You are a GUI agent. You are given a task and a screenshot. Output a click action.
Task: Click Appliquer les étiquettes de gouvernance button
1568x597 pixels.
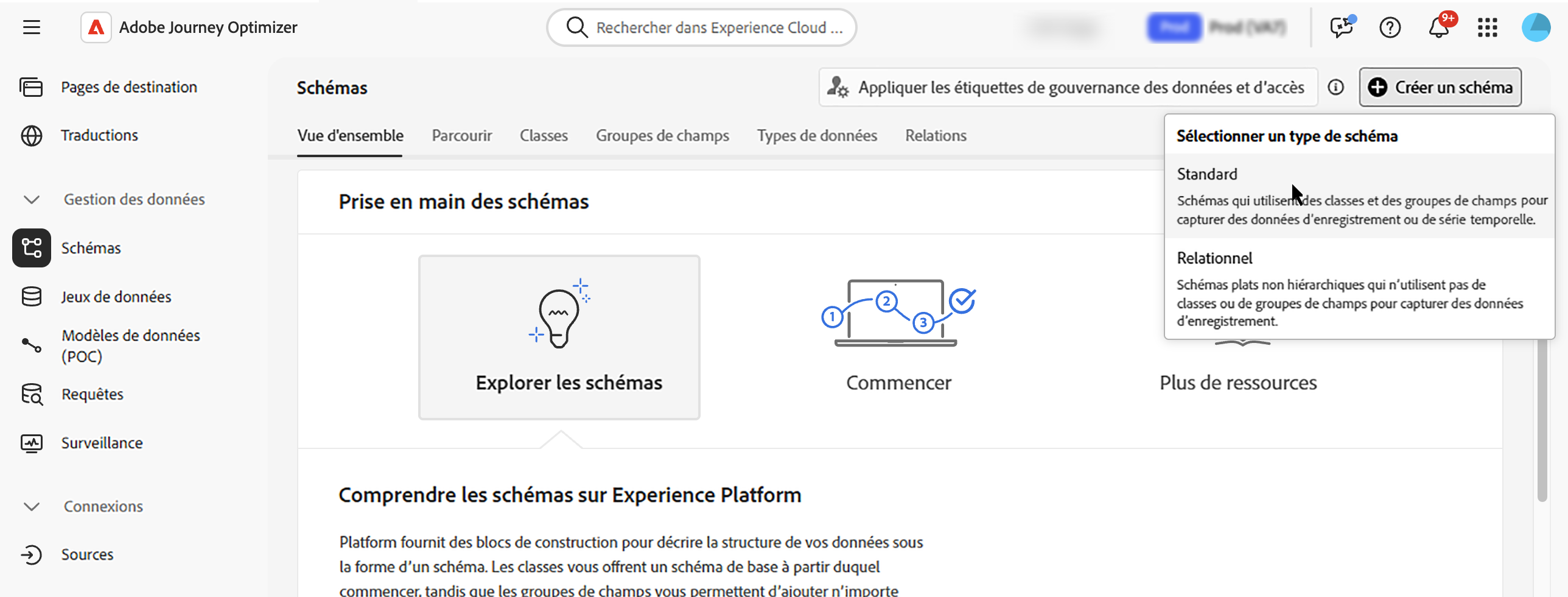tap(1068, 87)
